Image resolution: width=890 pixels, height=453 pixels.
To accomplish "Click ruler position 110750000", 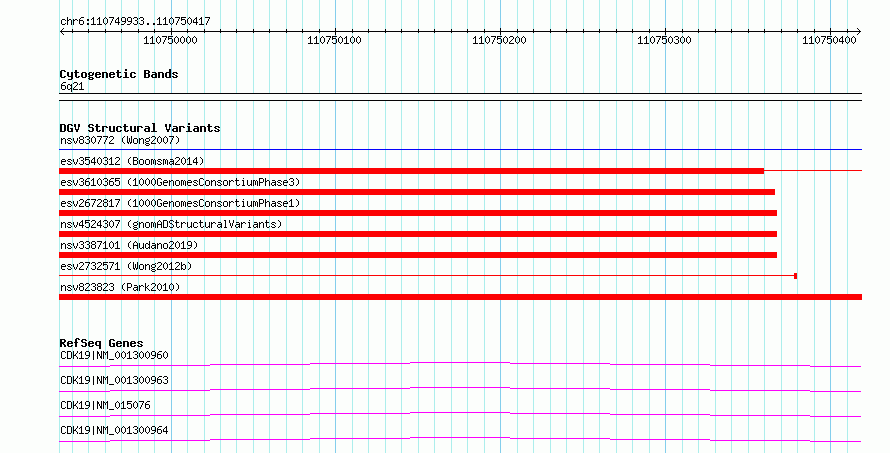I will [x=170, y=40].
